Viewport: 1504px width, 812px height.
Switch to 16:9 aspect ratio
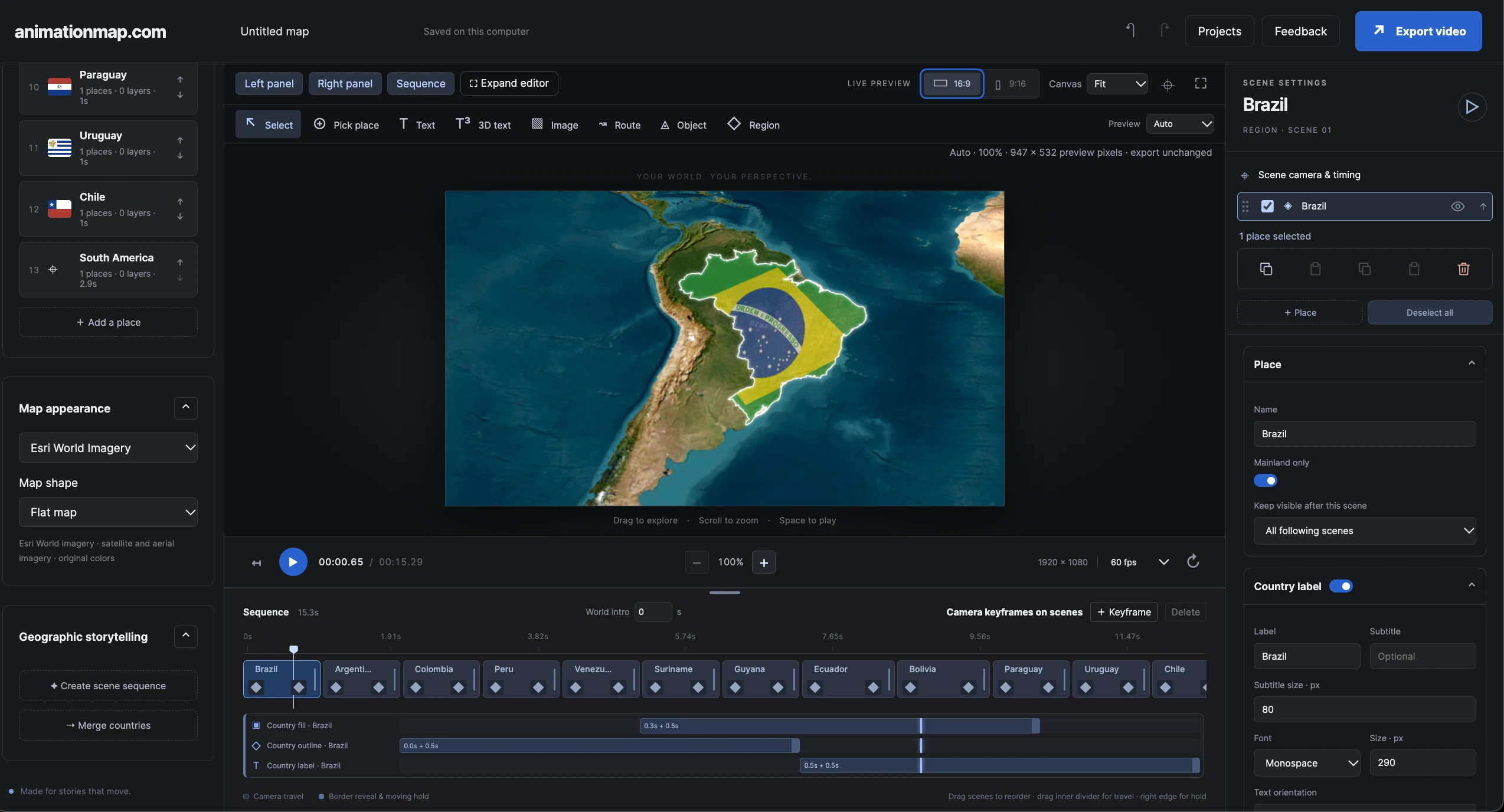[952, 84]
